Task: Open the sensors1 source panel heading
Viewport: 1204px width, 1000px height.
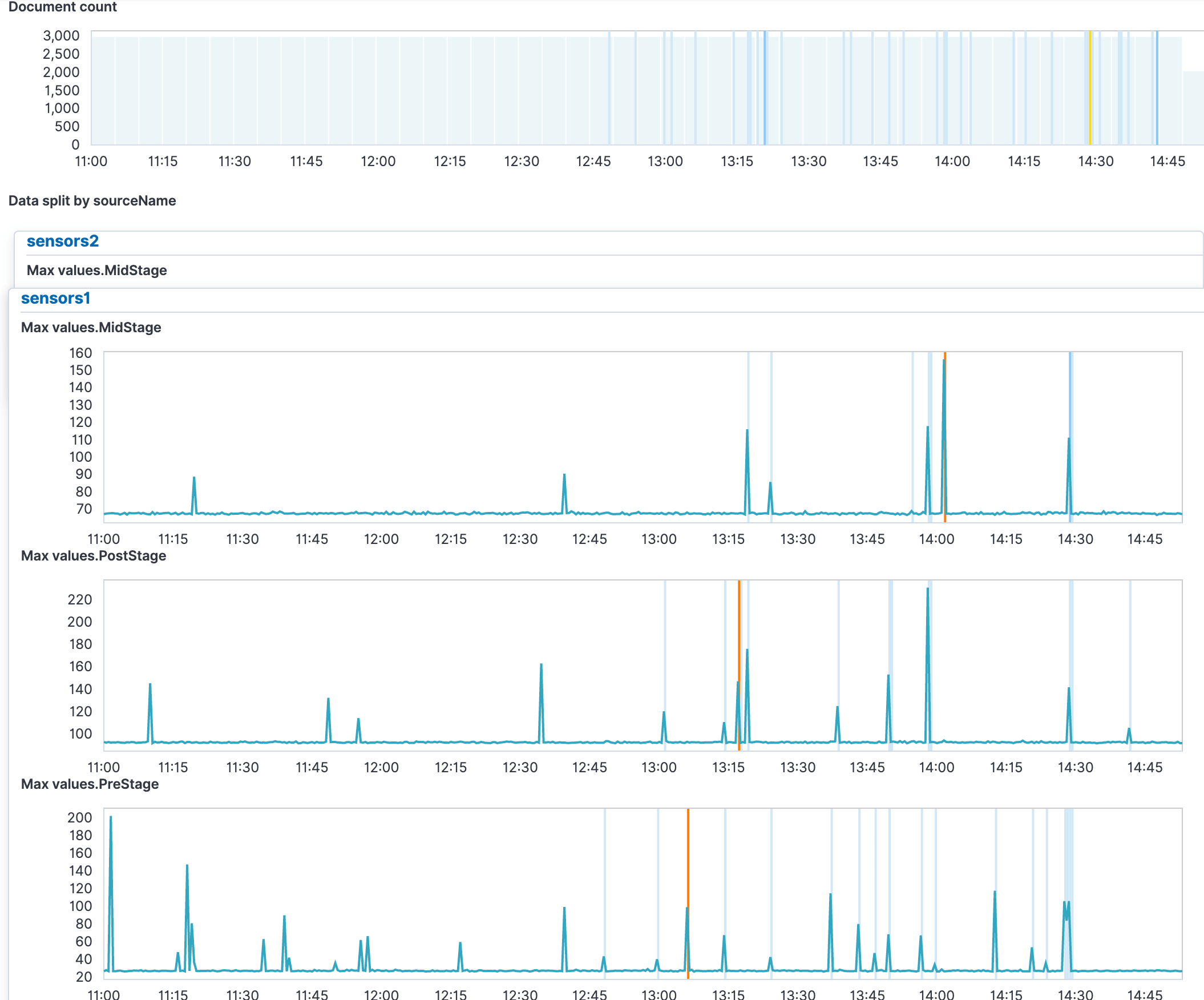Action: (x=55, y=299)
